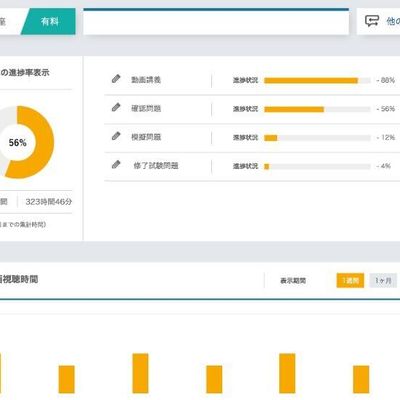Switch display period to 1週間
Viewport: 400px width, 400px height.
tap(350, 281)
